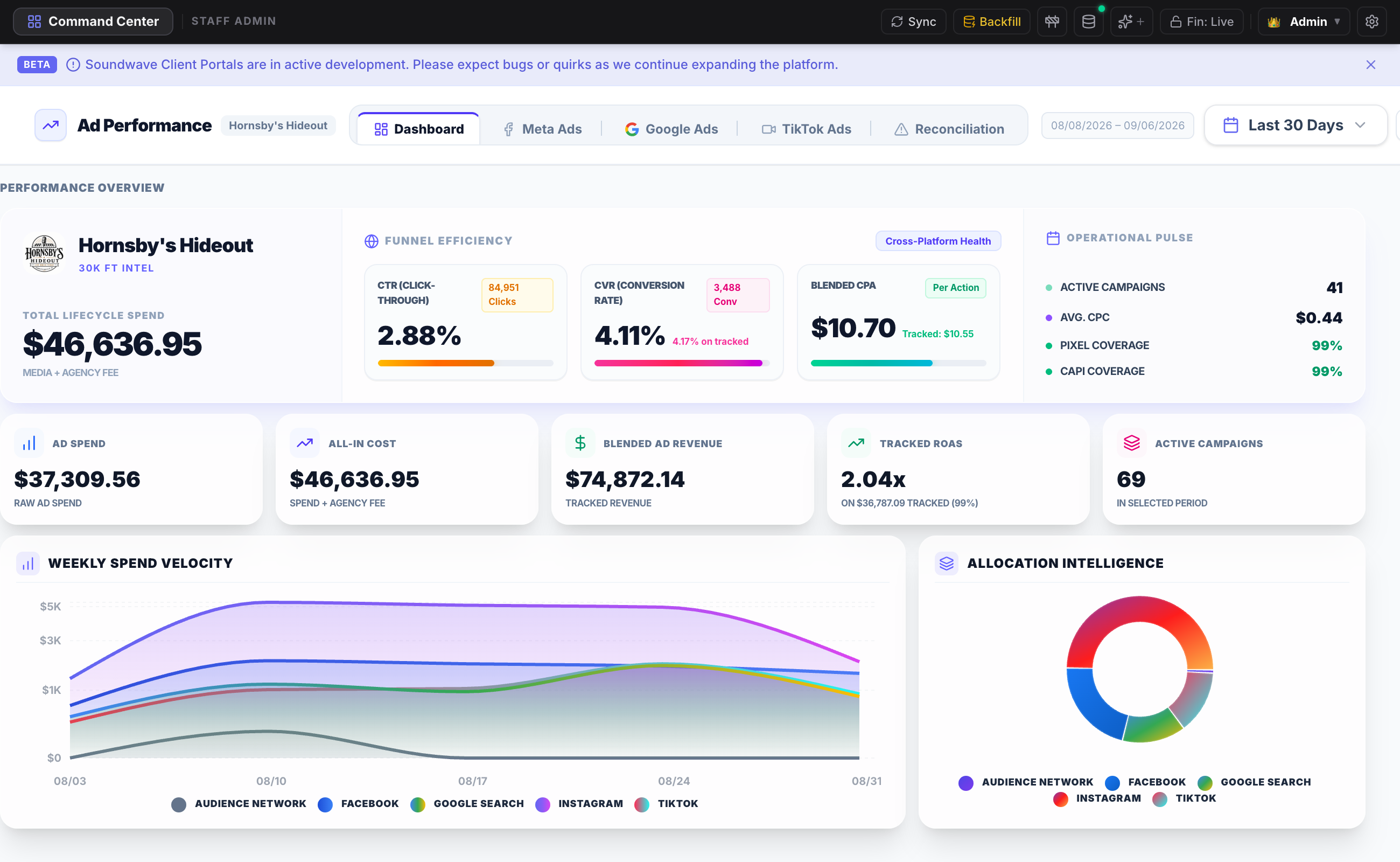Click the 84,951 Clicks badge
This screenshot has height=862, width=1400.
coord(517,295)
